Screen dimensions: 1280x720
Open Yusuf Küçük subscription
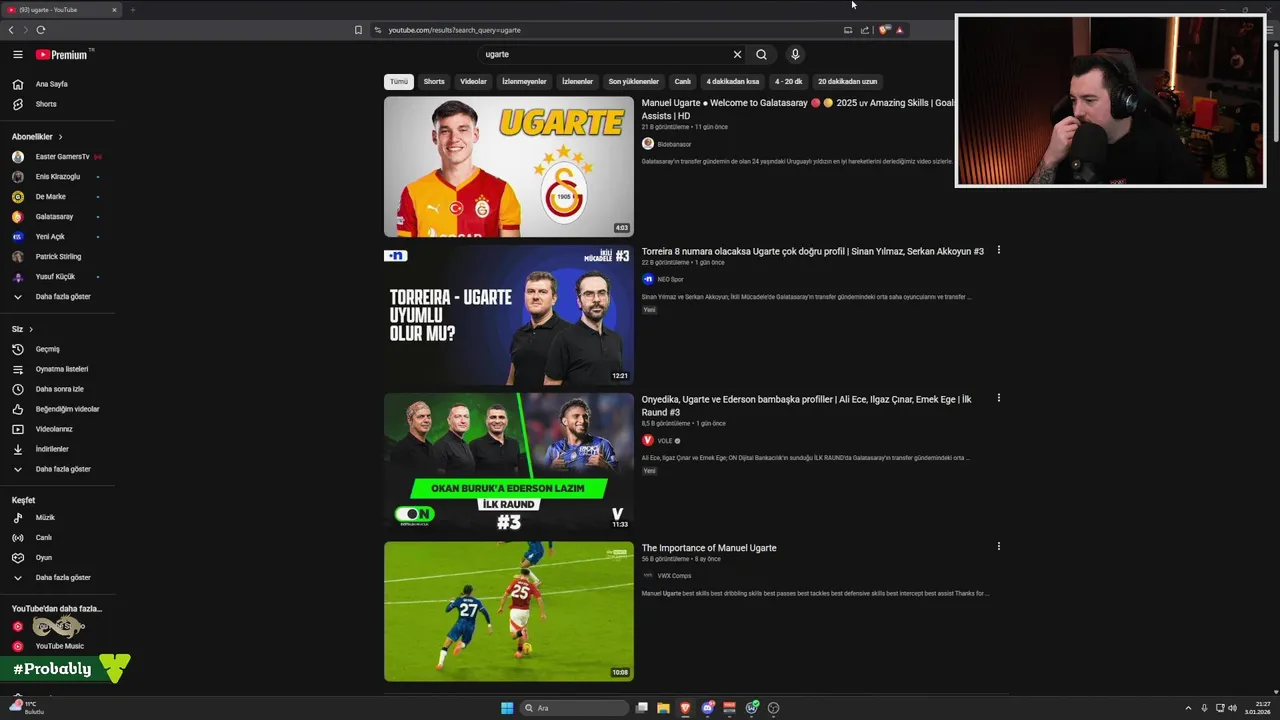[x=57, y=277]
